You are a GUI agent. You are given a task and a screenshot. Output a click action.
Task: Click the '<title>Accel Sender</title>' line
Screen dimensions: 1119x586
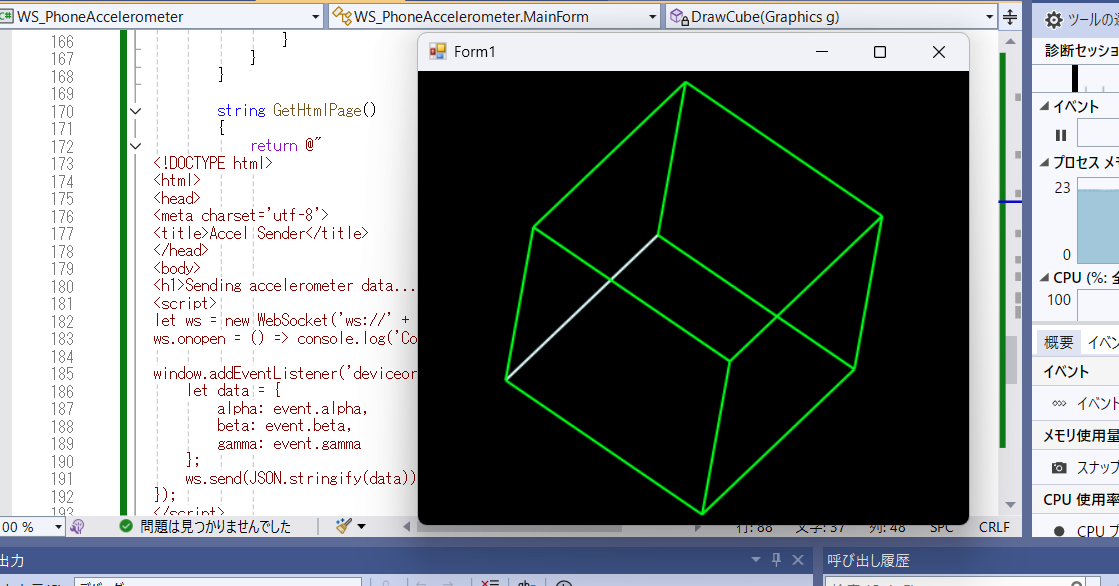click(x=260, y=233)
